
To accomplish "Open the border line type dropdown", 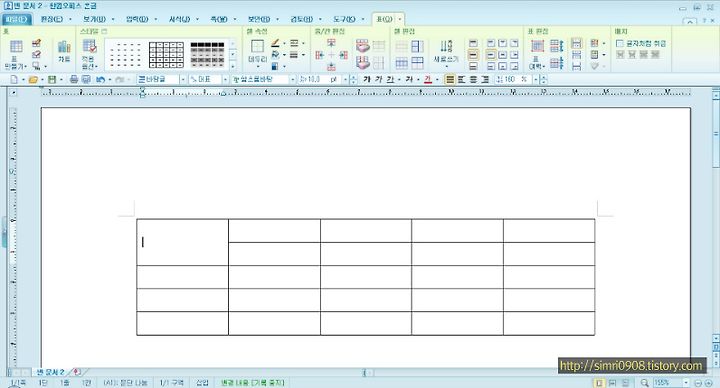I will tap(304, 43).
